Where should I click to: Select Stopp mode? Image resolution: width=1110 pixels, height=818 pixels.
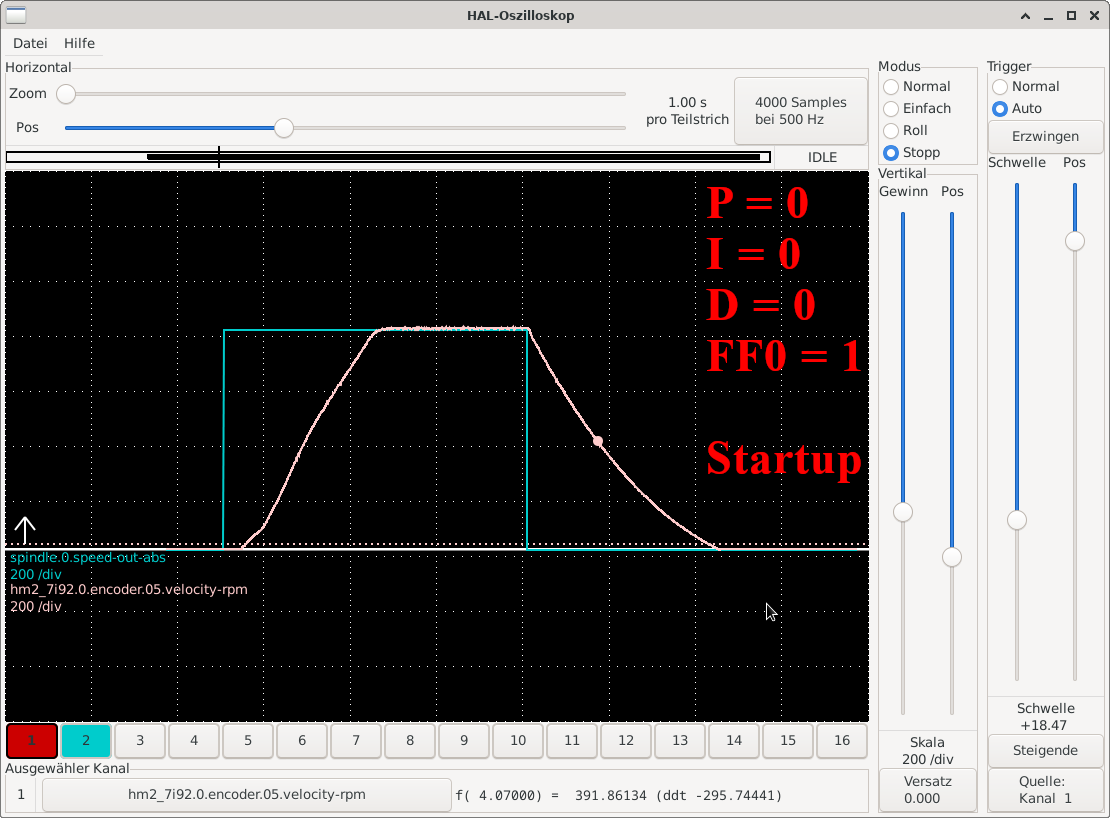pos(912,152)
